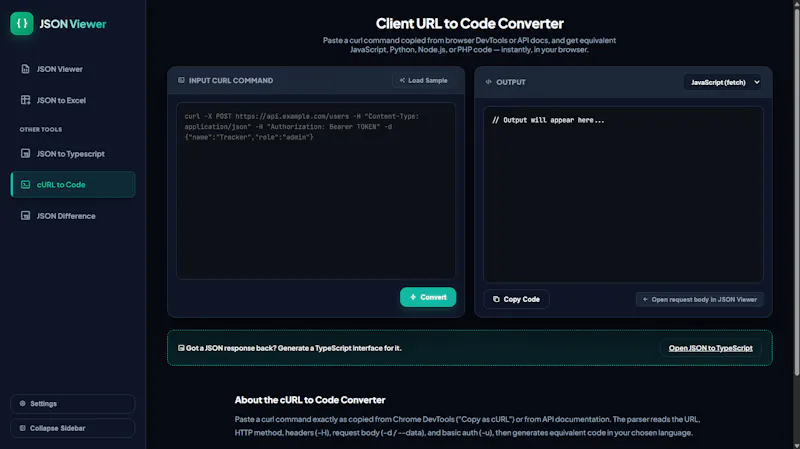Click the JSON Viewer document icon
This screenshot has height=449, width=800.
[x=26, y=69]
